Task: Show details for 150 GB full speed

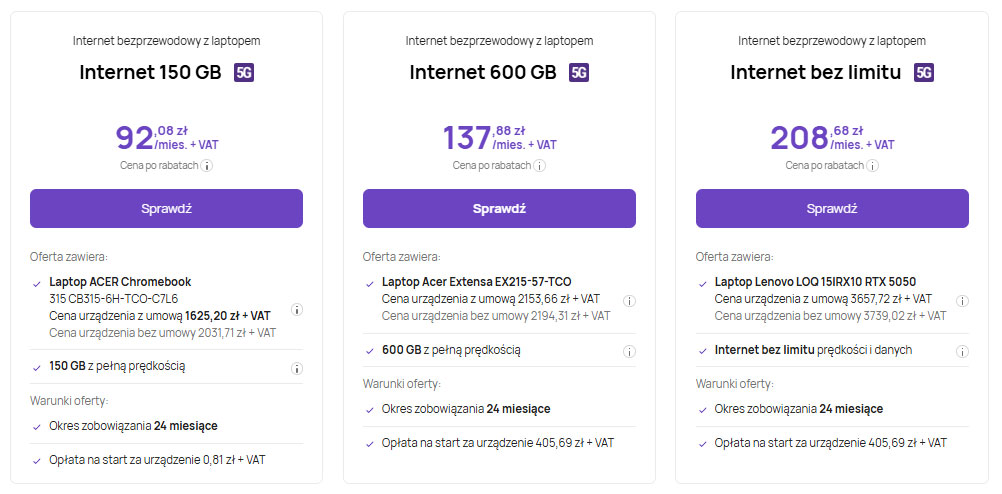Action: coord(297,368)
